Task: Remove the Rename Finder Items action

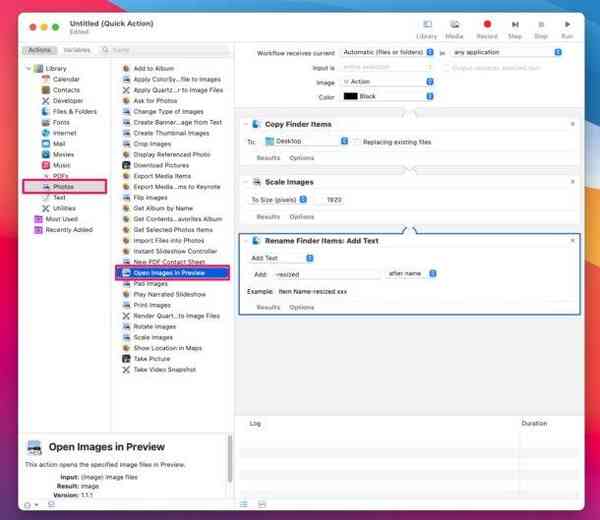Action: (x=572, y=241)
